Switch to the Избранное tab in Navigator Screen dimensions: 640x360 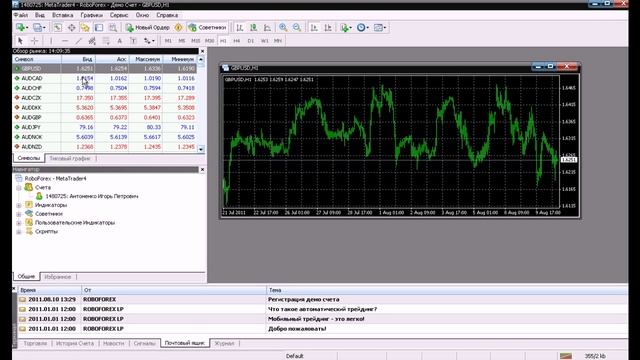[58, 277]
